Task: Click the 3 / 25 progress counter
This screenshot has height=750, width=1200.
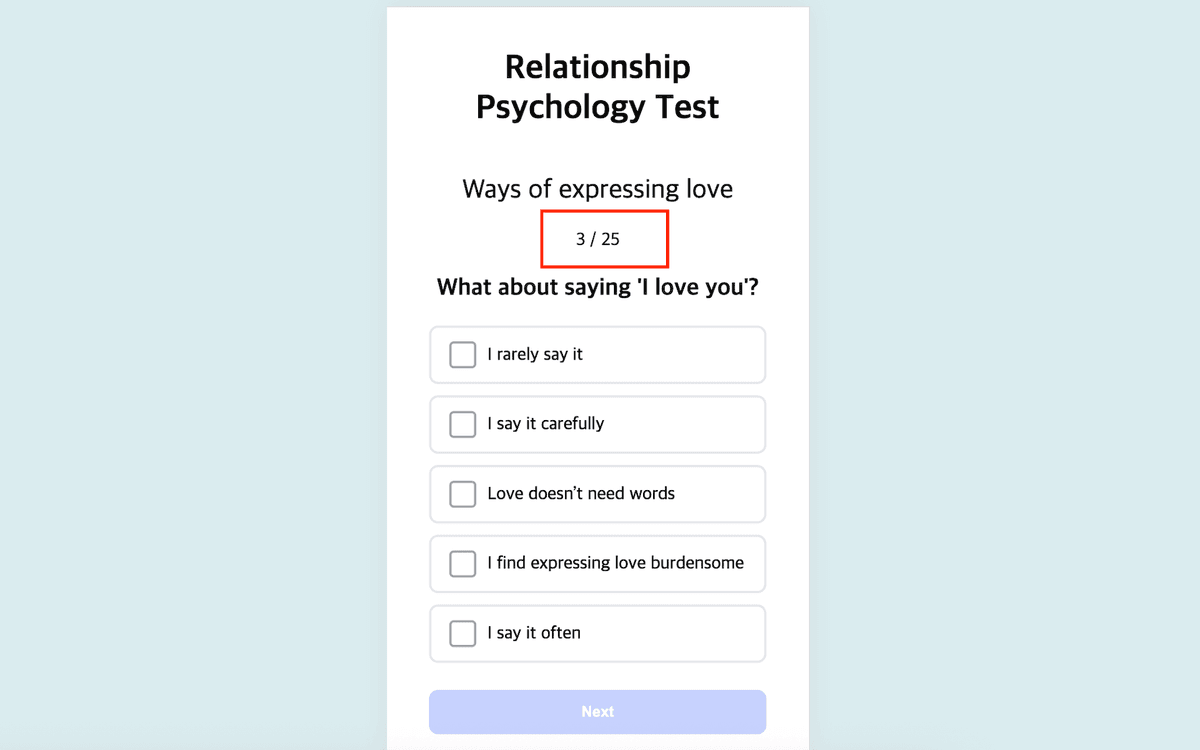Action: click(598, 240)
